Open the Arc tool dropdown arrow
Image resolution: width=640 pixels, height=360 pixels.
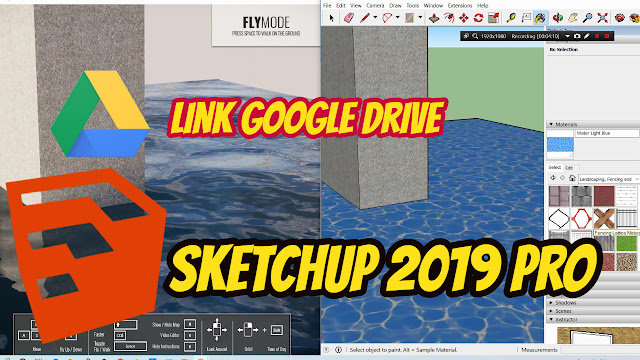tap(398, 18)
